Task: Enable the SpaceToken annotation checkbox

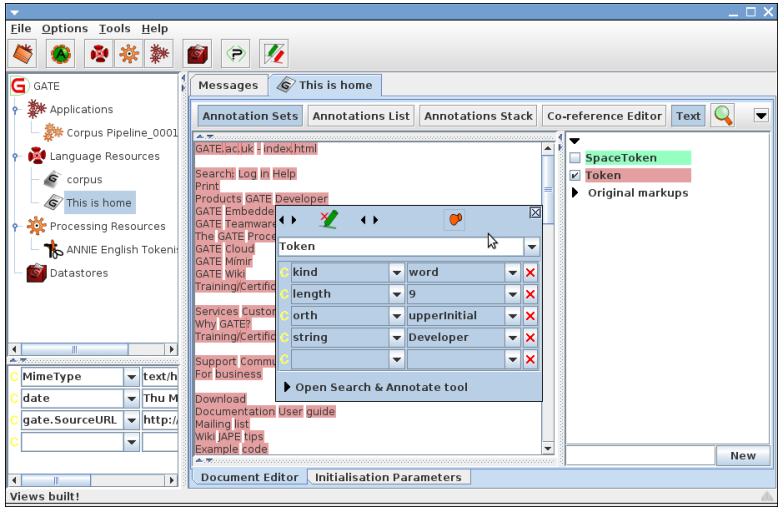Action: point(575,158)
